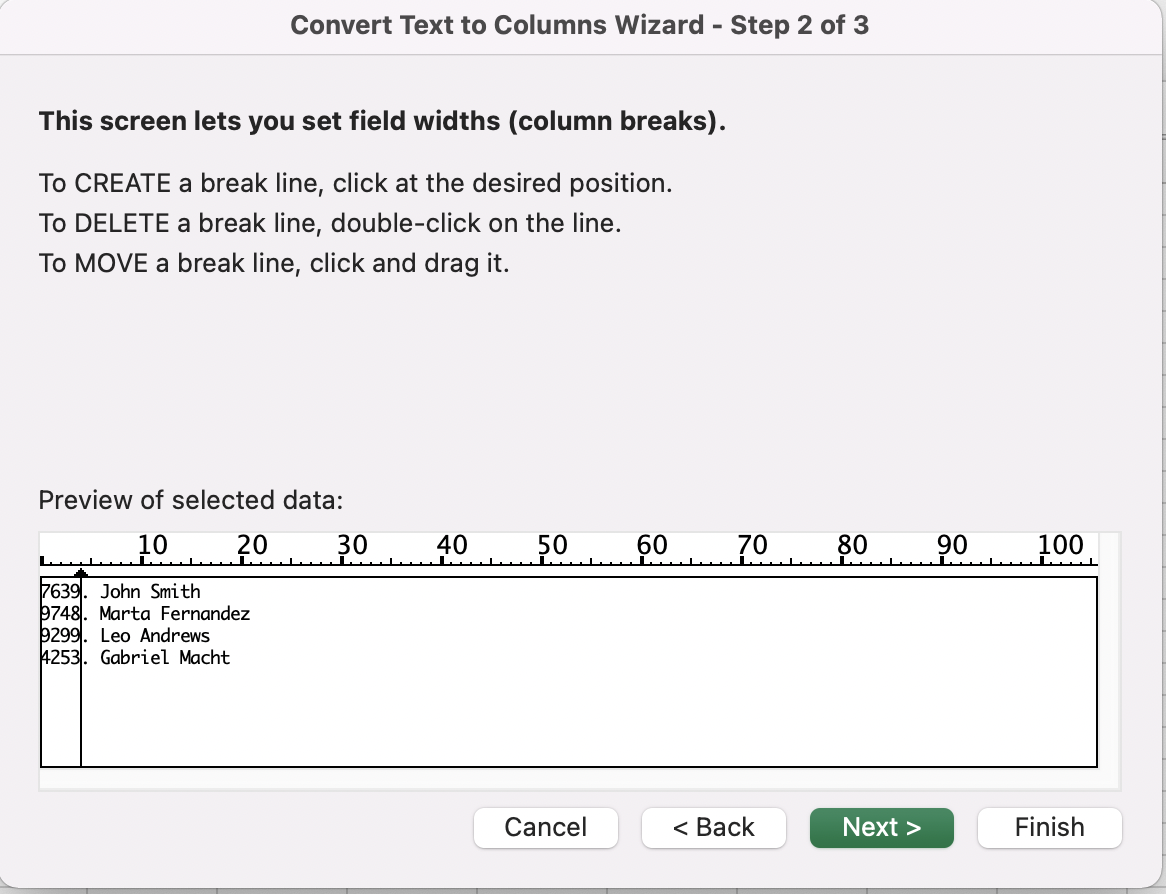Go back with the < Back button
Screen dimensions: 1166x894
(713, 827)
